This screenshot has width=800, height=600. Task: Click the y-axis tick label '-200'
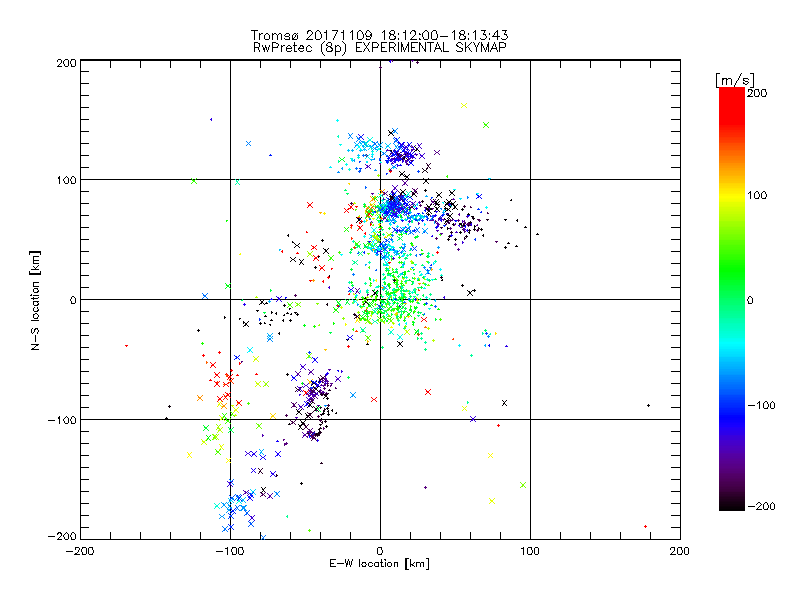[x=62, y=536]
